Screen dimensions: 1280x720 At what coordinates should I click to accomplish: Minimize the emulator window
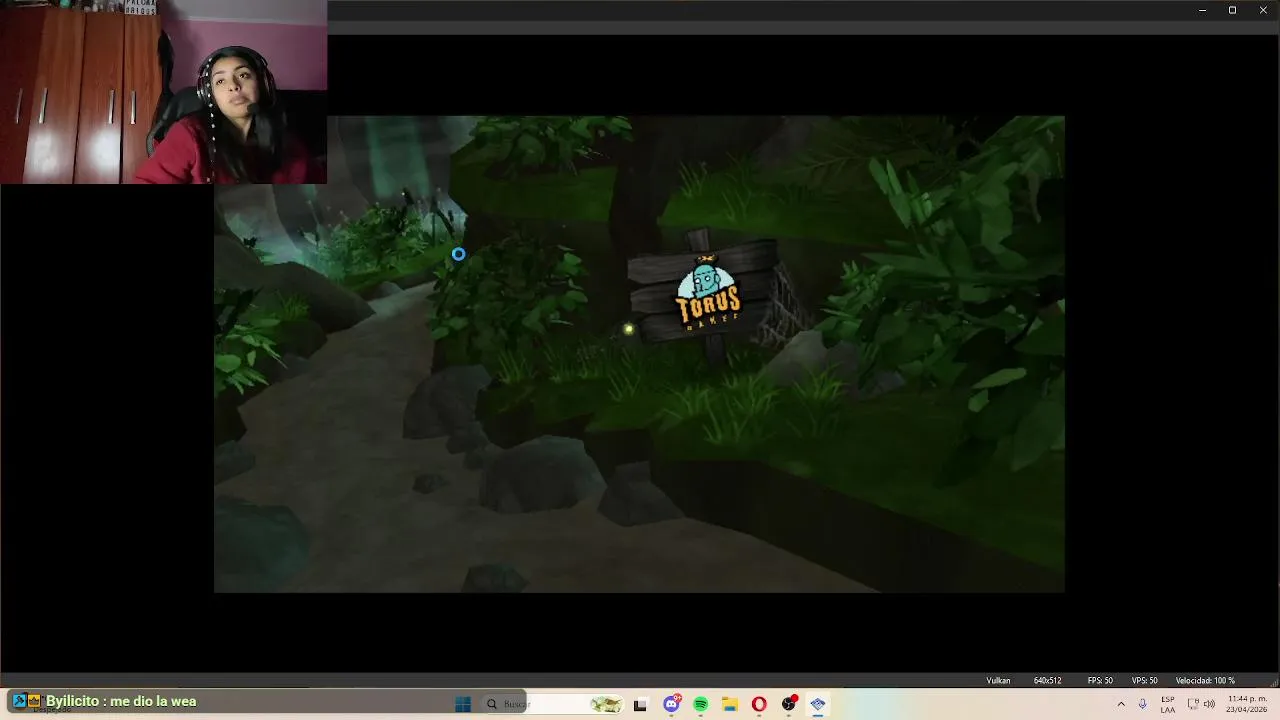1202,10
